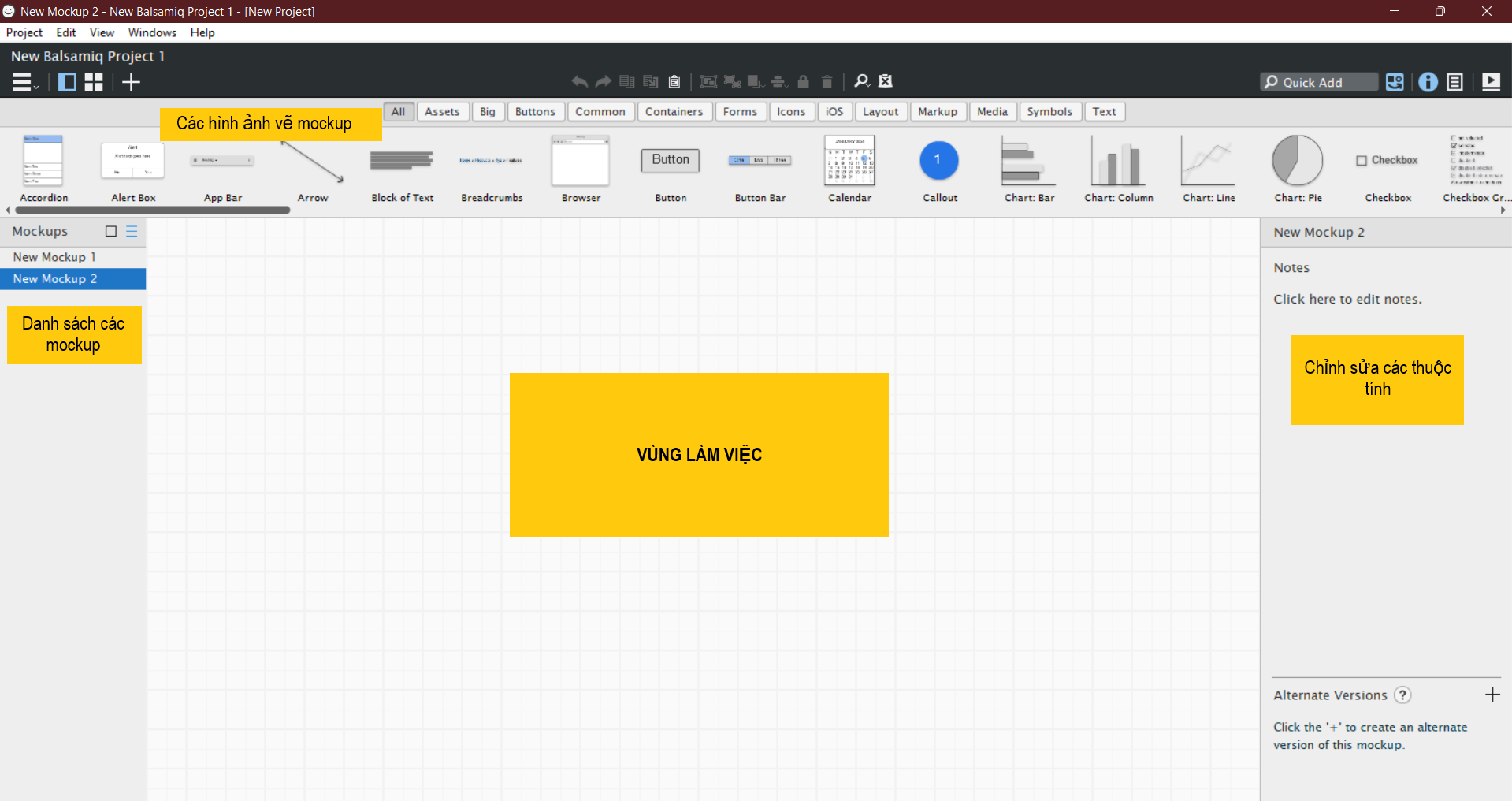Select the Containers category tab
The width and height of the screenshot is (1512, 801).
click(674, 112)
